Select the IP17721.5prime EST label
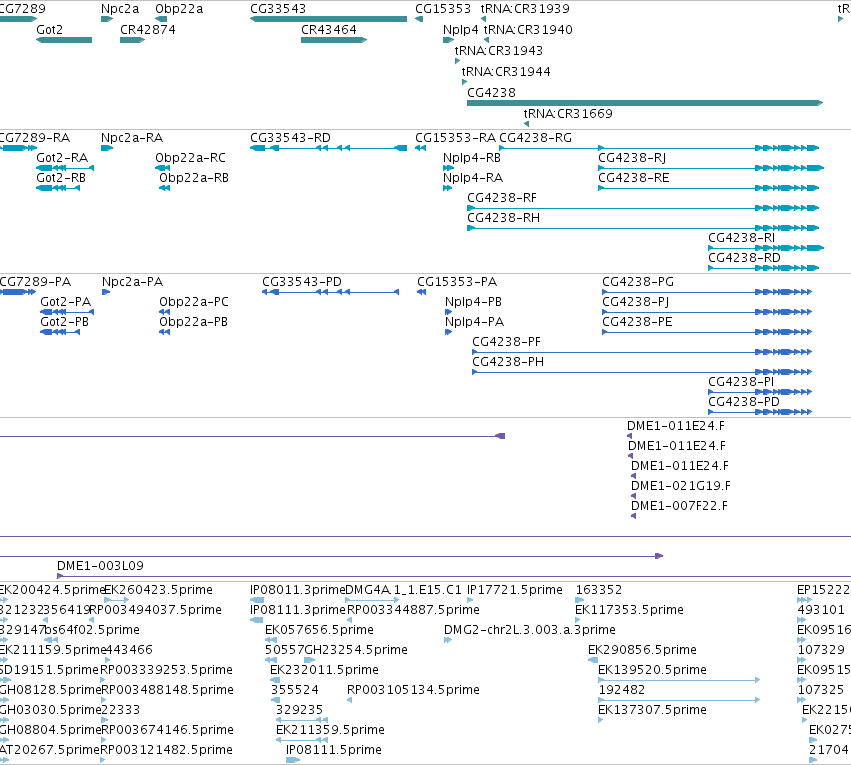 pos(515,590)
